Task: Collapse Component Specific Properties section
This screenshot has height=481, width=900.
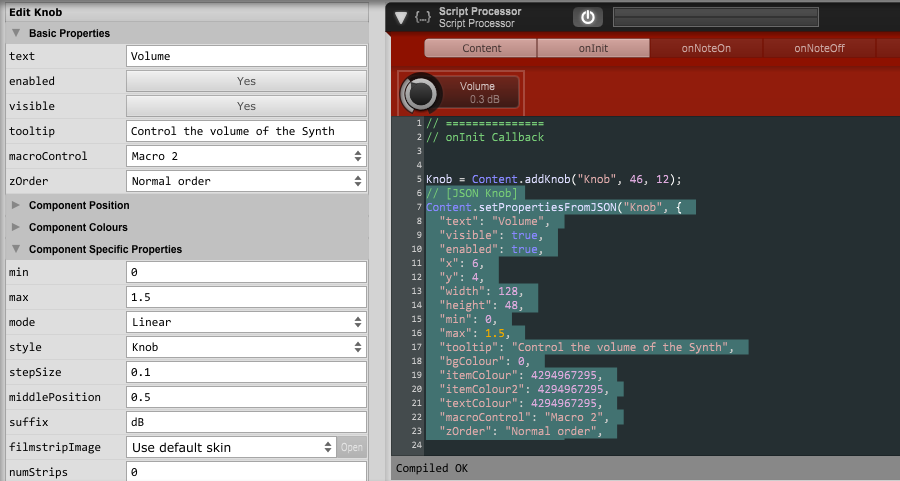Action: coord(16,249)
